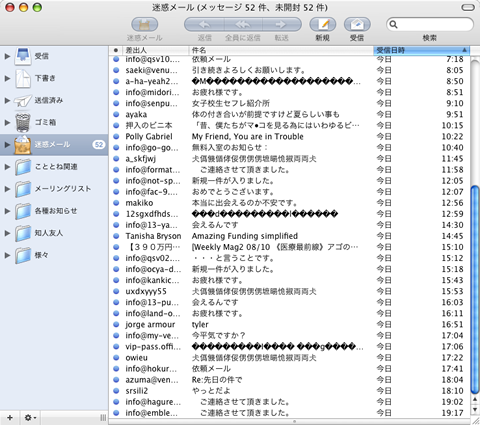Click the unread status column header dot

tap(116, 50)
